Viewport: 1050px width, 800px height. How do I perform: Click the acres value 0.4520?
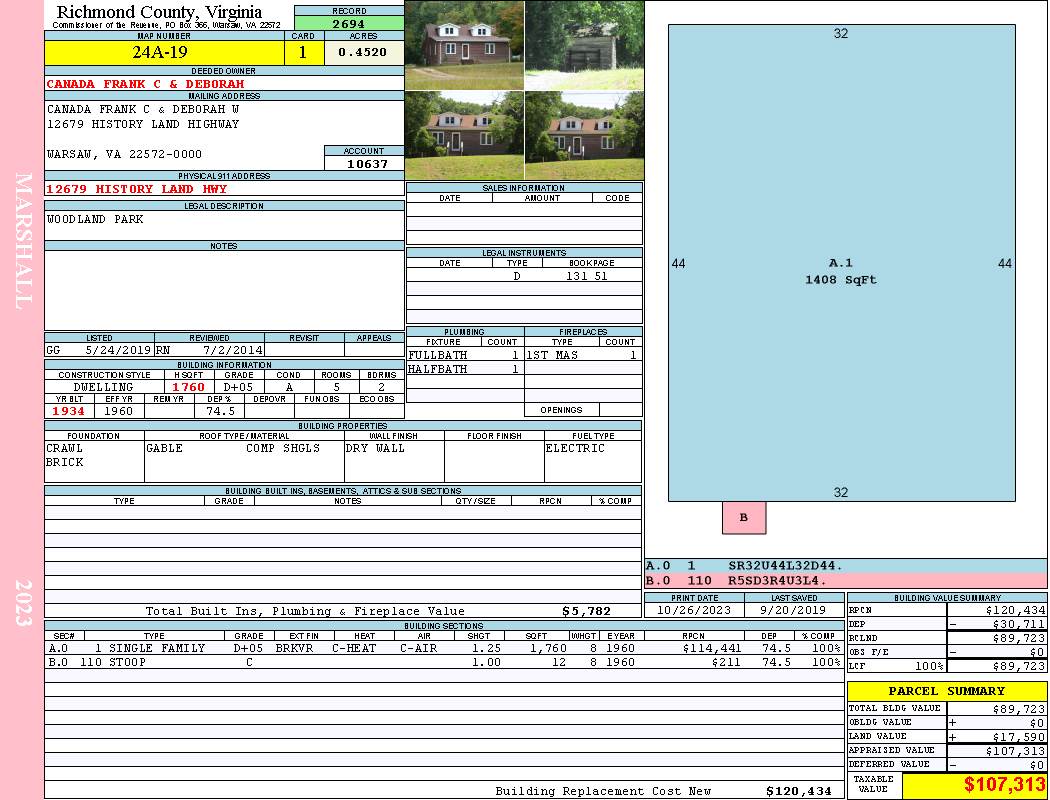pyautogui.click(x=363, y=53)
